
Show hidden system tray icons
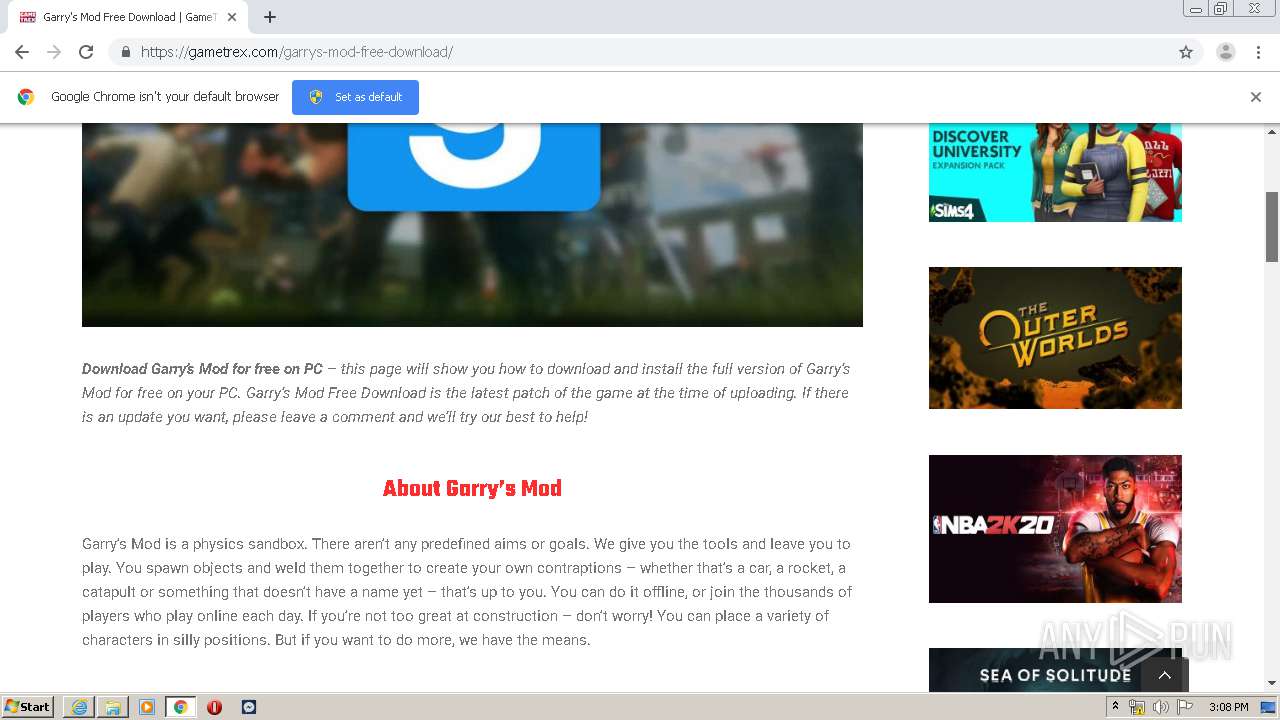tap(1115, 707)
